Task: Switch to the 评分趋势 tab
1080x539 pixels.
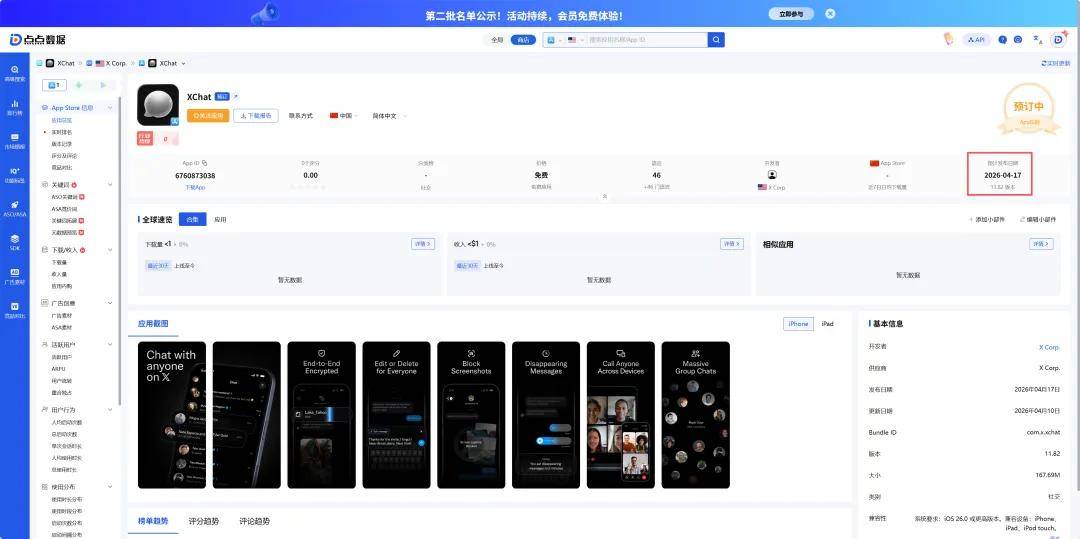Action: (x=204, y=521)
